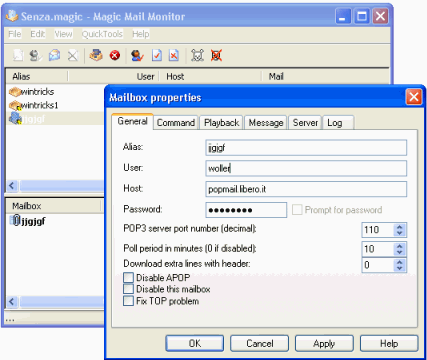Image resolution: width=427 pixels, height=360 pixels.
Task: Decrease download extra lines value
Action: (400, 268)
